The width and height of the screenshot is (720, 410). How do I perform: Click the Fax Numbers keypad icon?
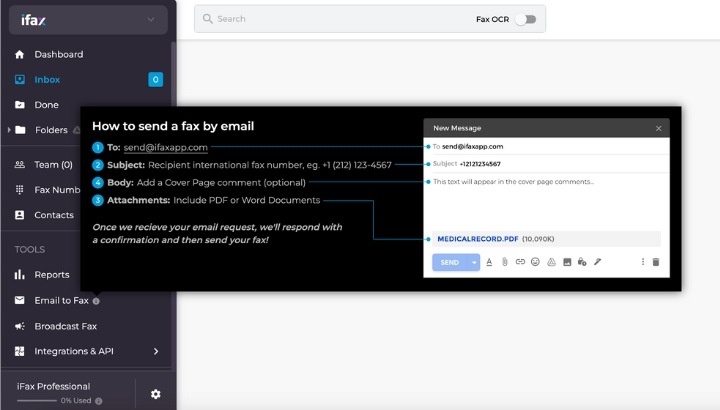coord(19,190)
